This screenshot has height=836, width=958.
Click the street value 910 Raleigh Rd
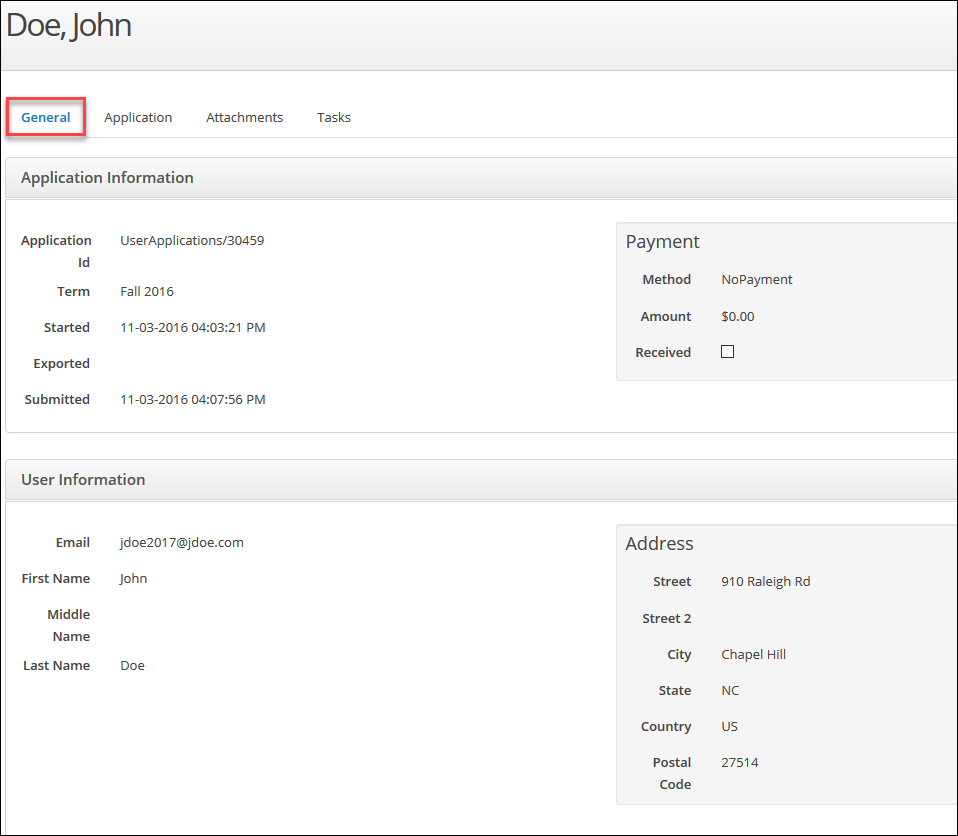[765, 582]
